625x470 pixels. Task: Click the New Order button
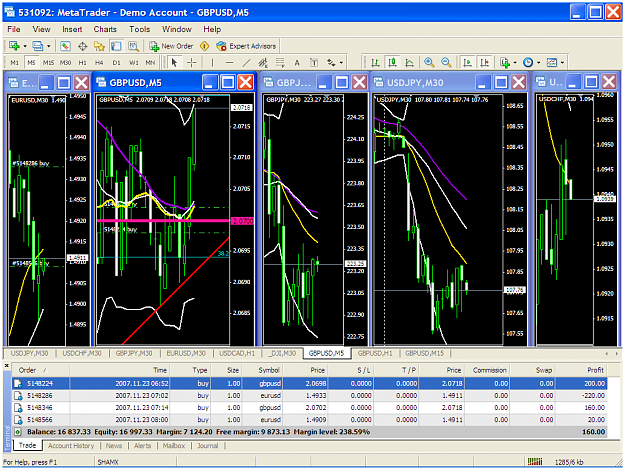click(171, 46)
